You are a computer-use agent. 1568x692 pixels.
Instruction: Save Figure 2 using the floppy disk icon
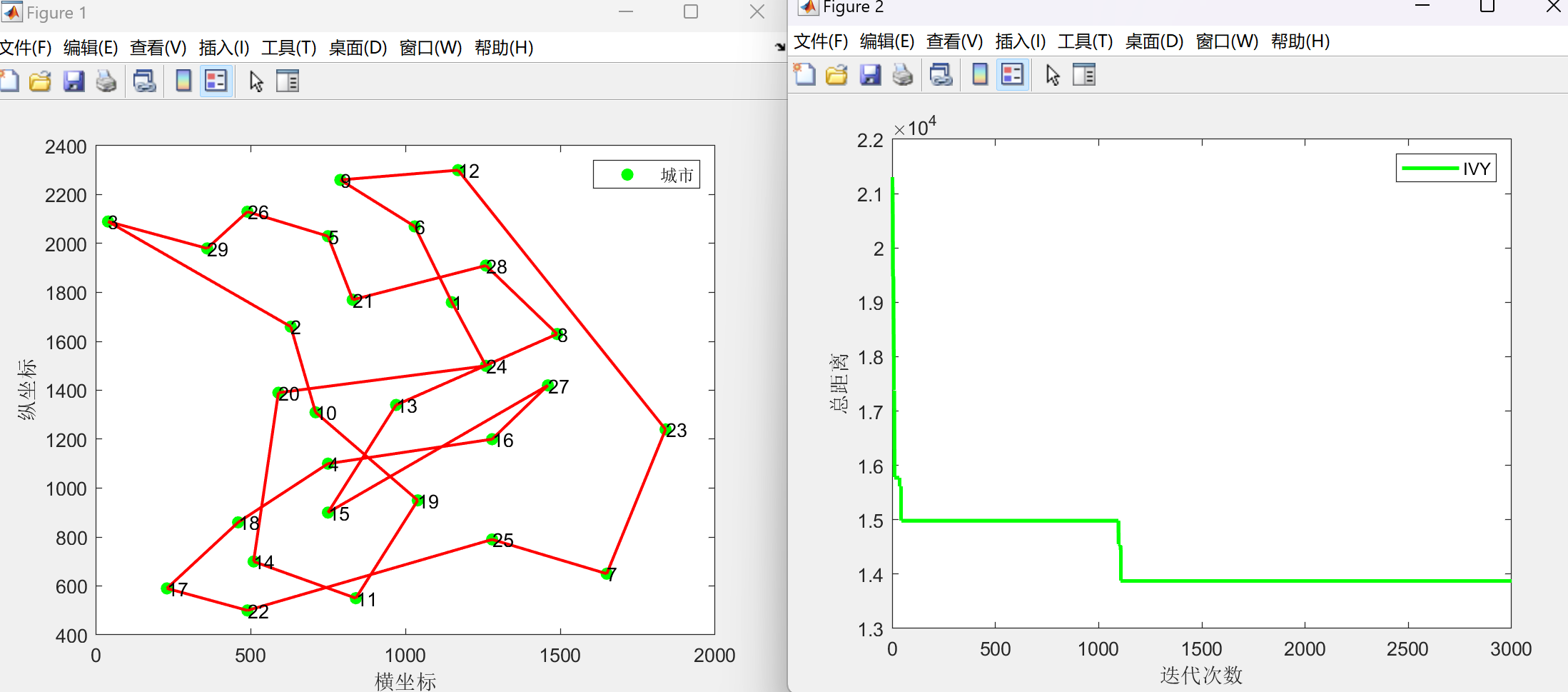click(x=870, y=74)
